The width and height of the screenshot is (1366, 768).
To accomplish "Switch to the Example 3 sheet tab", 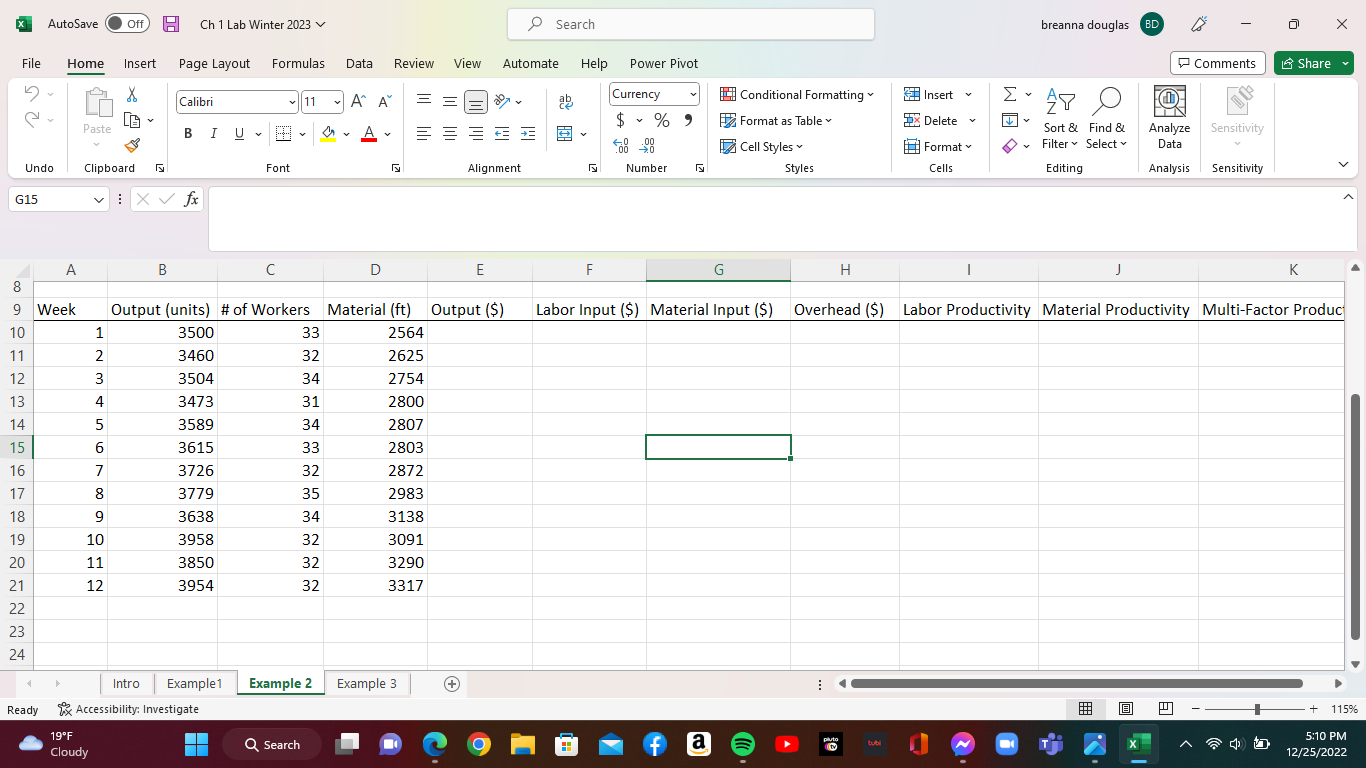I will coord(367,683).
